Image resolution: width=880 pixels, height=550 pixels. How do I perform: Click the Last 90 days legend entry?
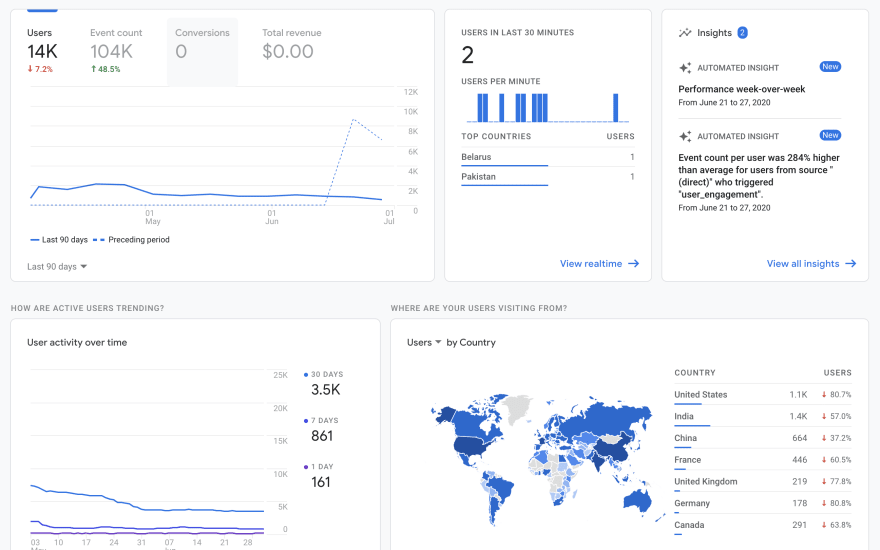click(59, 240)
